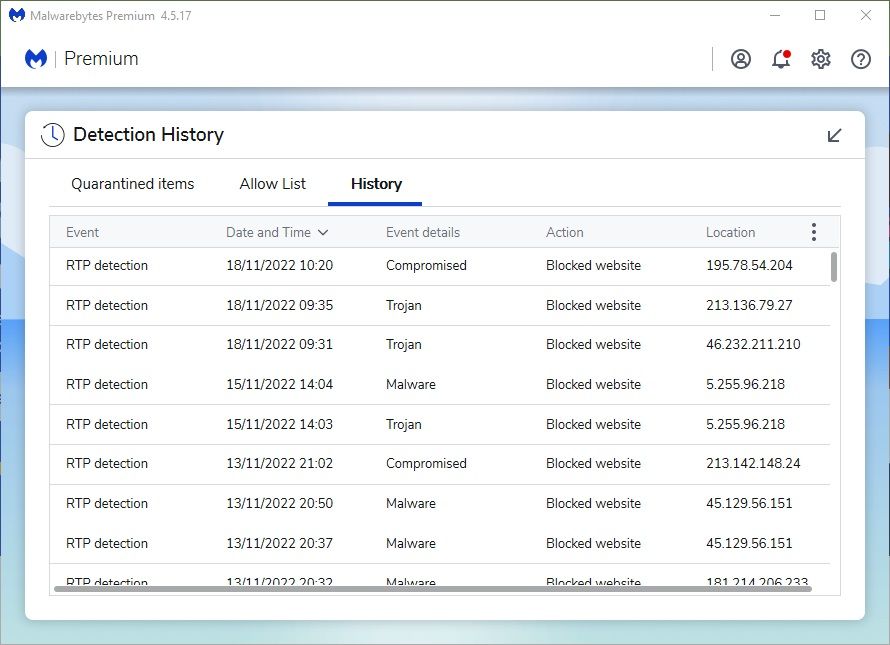Switch to the Quarantined items tab

(x=133, y=184)
